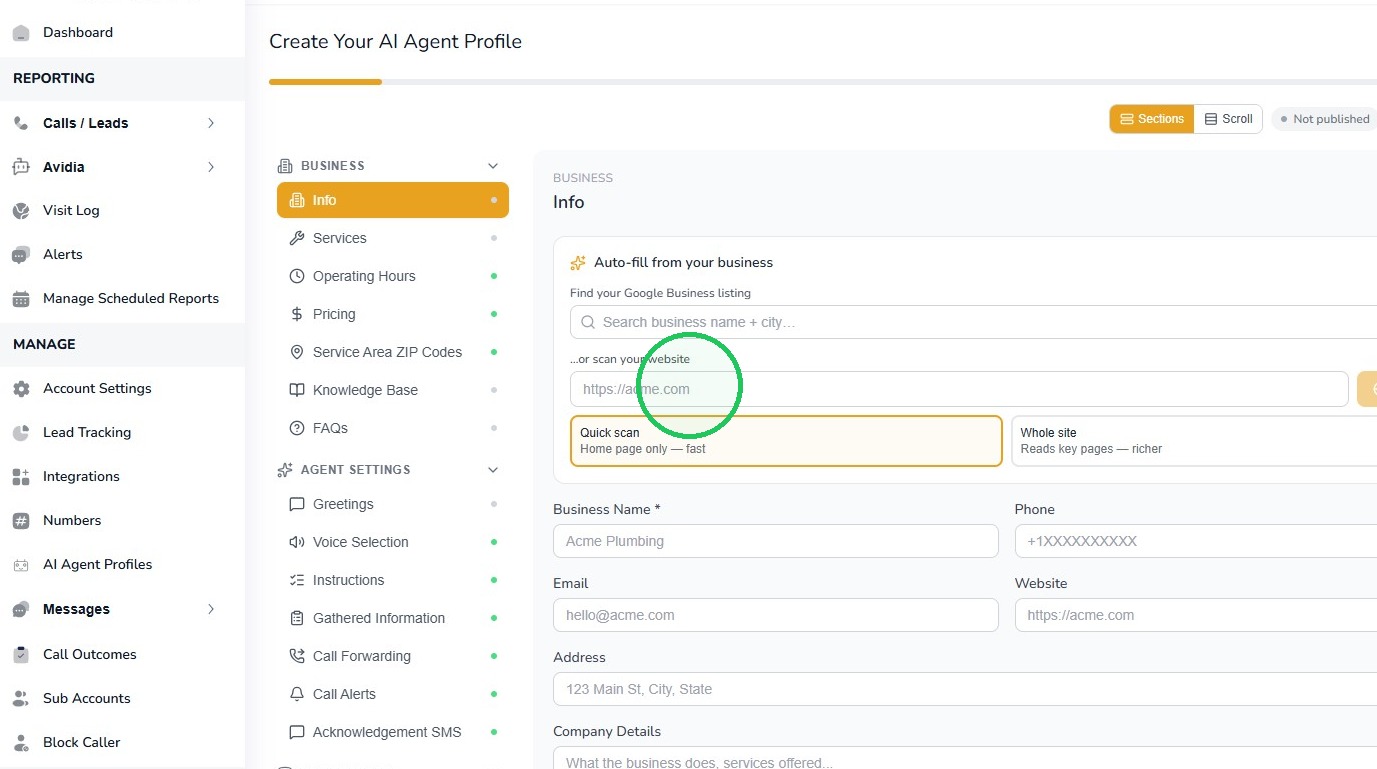Open the Sub Accounts people icon
This screenshot has width=1377, height=769.
[21, 699]
